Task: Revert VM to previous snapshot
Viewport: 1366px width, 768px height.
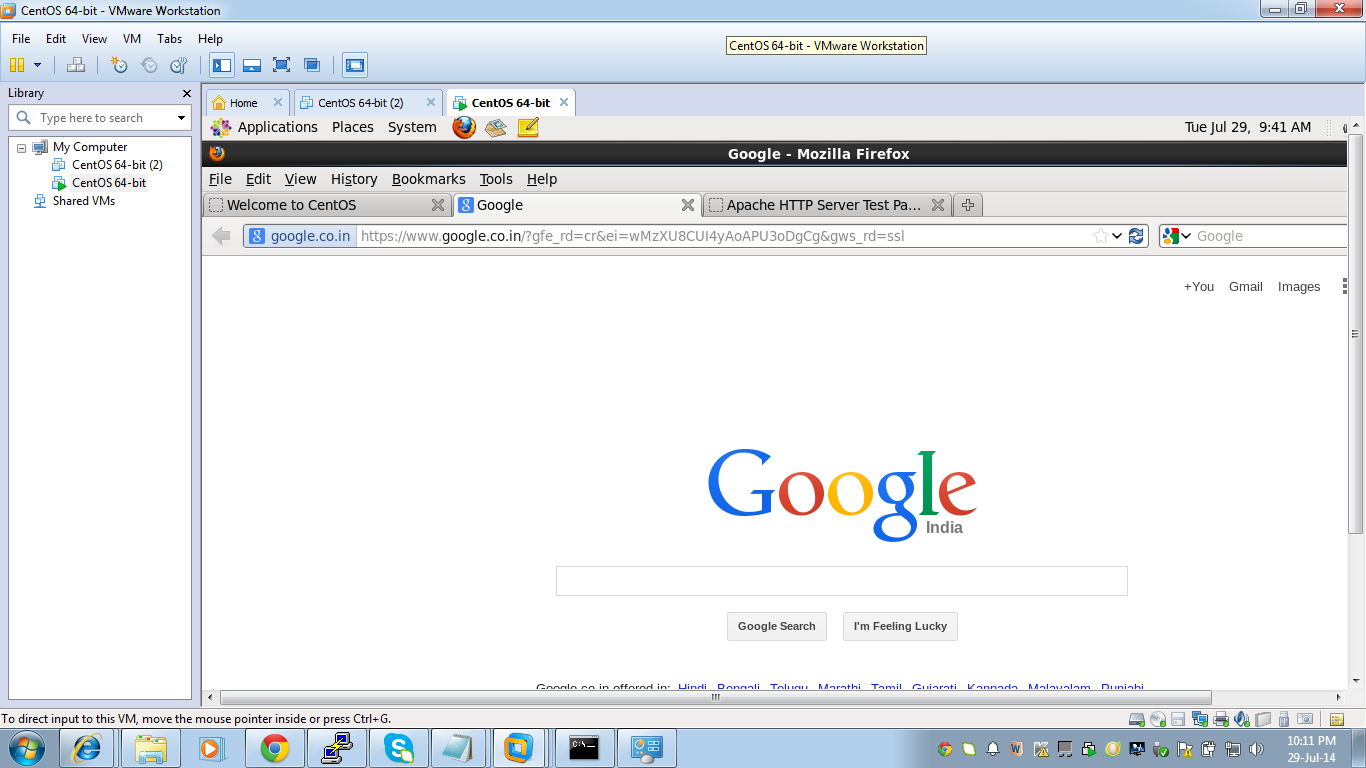Action: (x=149, y=65)
